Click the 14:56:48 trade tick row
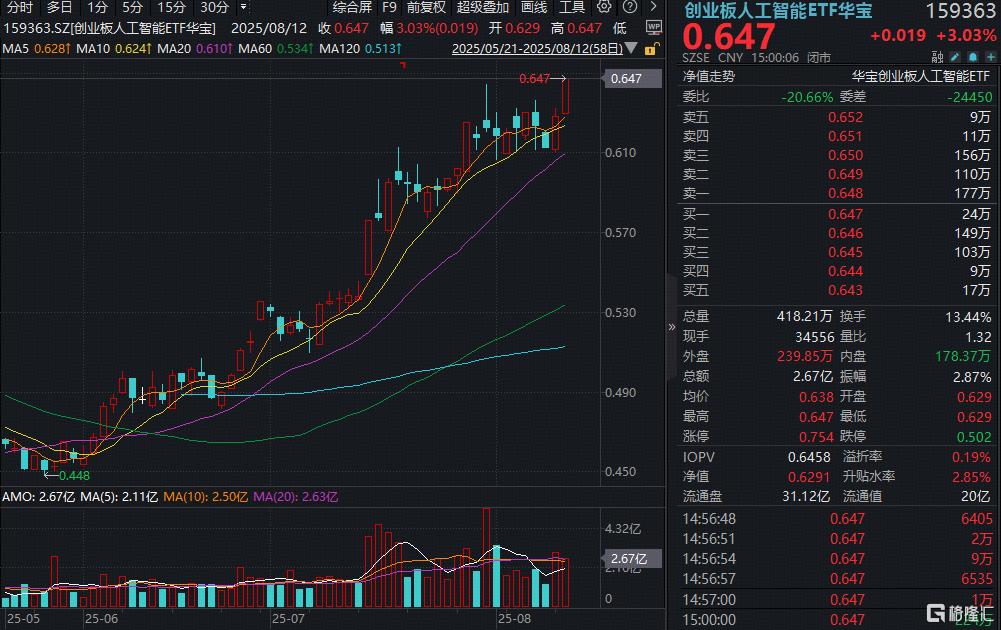 point(837,519)
